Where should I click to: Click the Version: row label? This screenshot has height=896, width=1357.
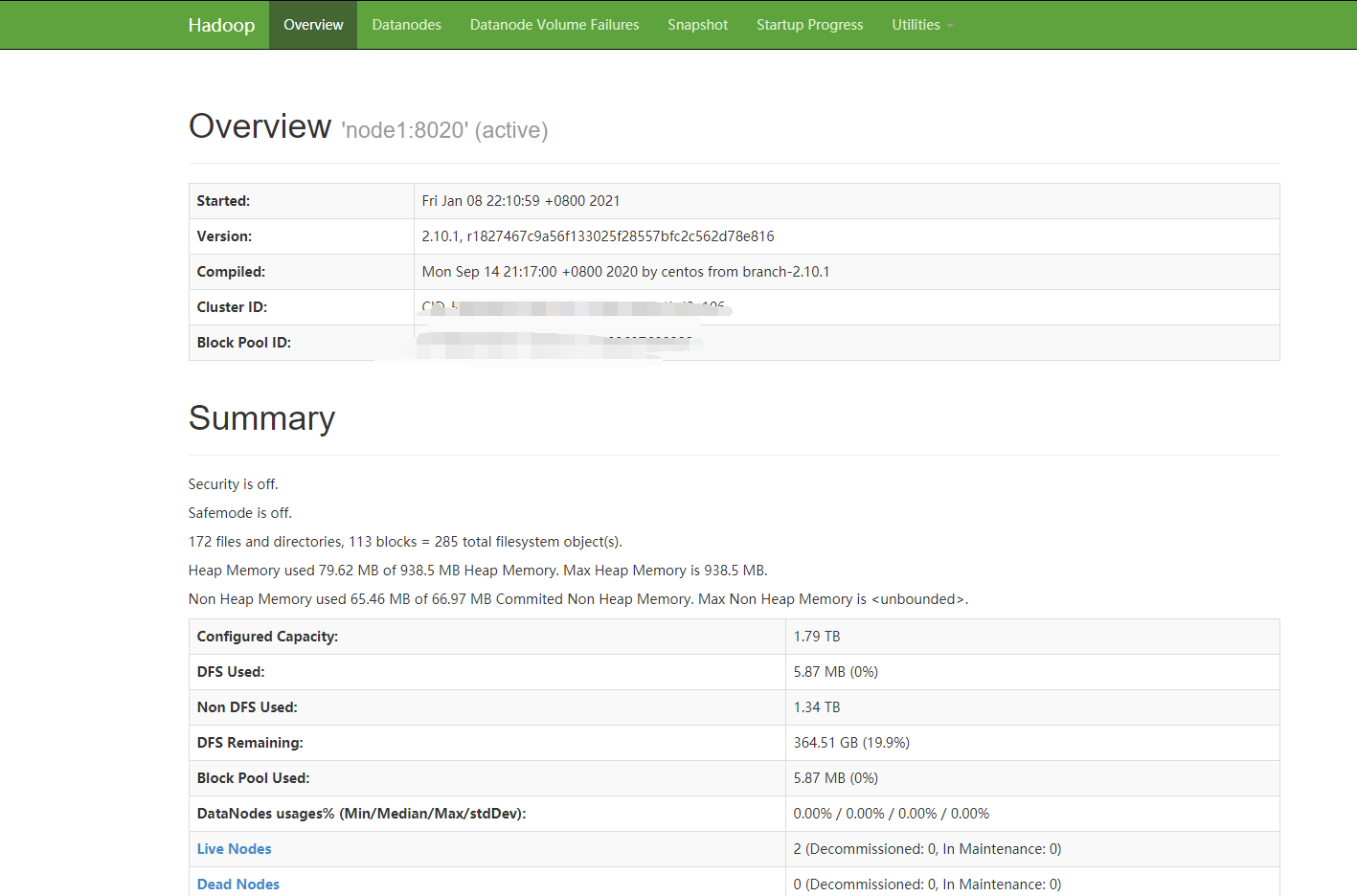click(224, 236)
